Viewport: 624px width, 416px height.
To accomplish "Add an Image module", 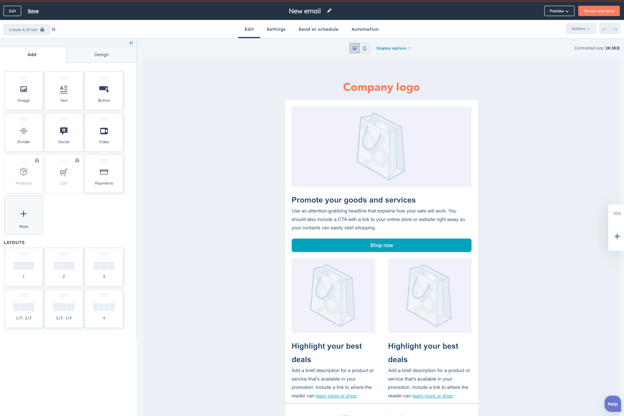I will click(23, 91).
